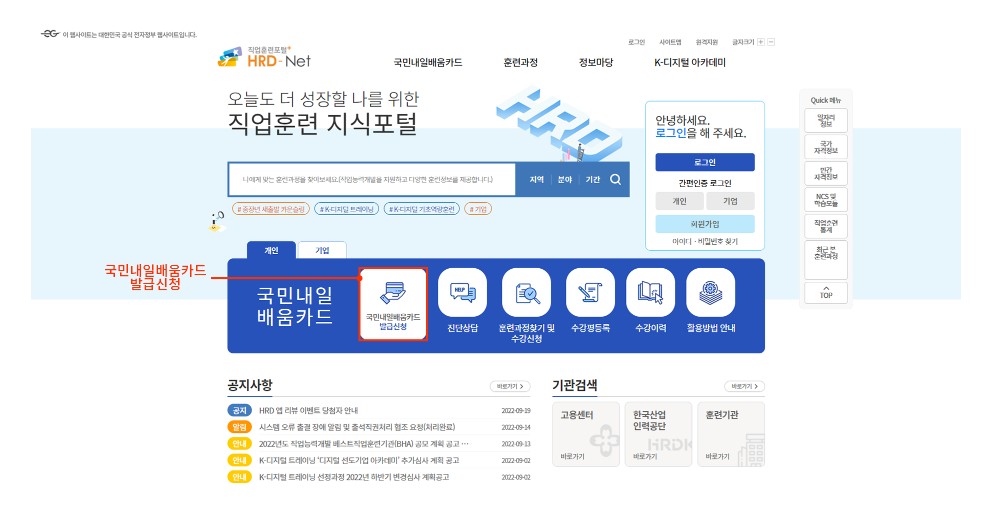Click 아이디·비밀번호 찾기 link

704,241
